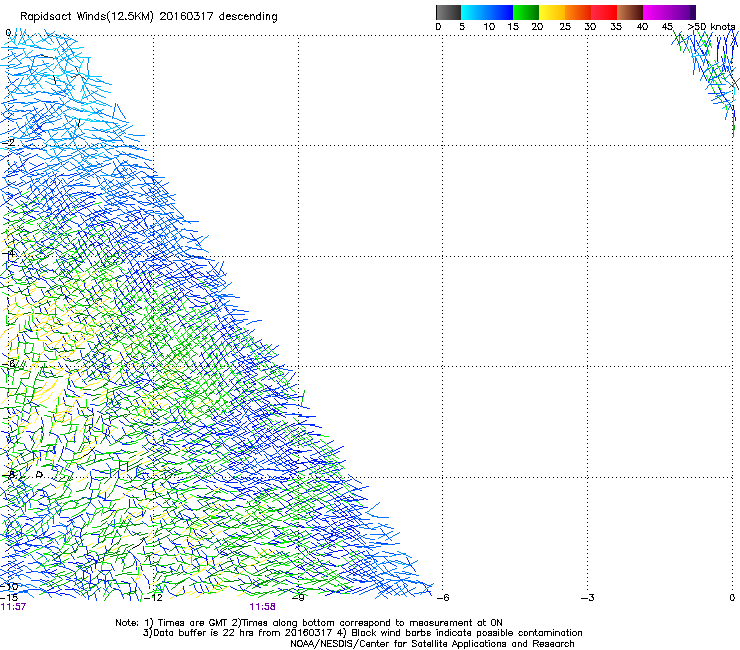Screen dimensions: 740x650
Task: Click the "-6" longitude axis label
Action: click(x=443, y=598)
